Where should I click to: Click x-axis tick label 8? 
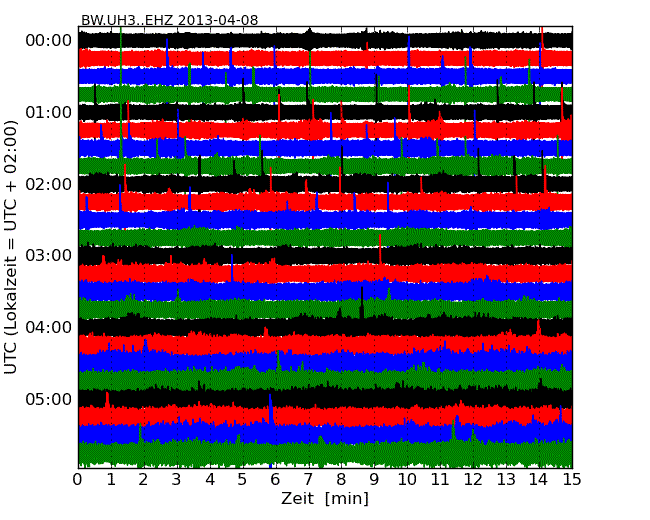click(342, 479)
